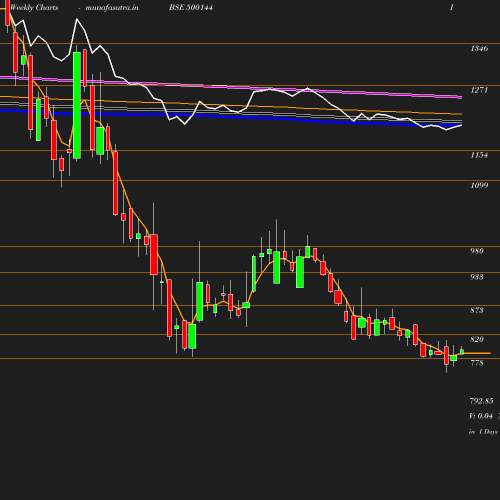Viewport: 500px width, 500px height.
Task: Click the 778 price level label
Action: point(477,363)
